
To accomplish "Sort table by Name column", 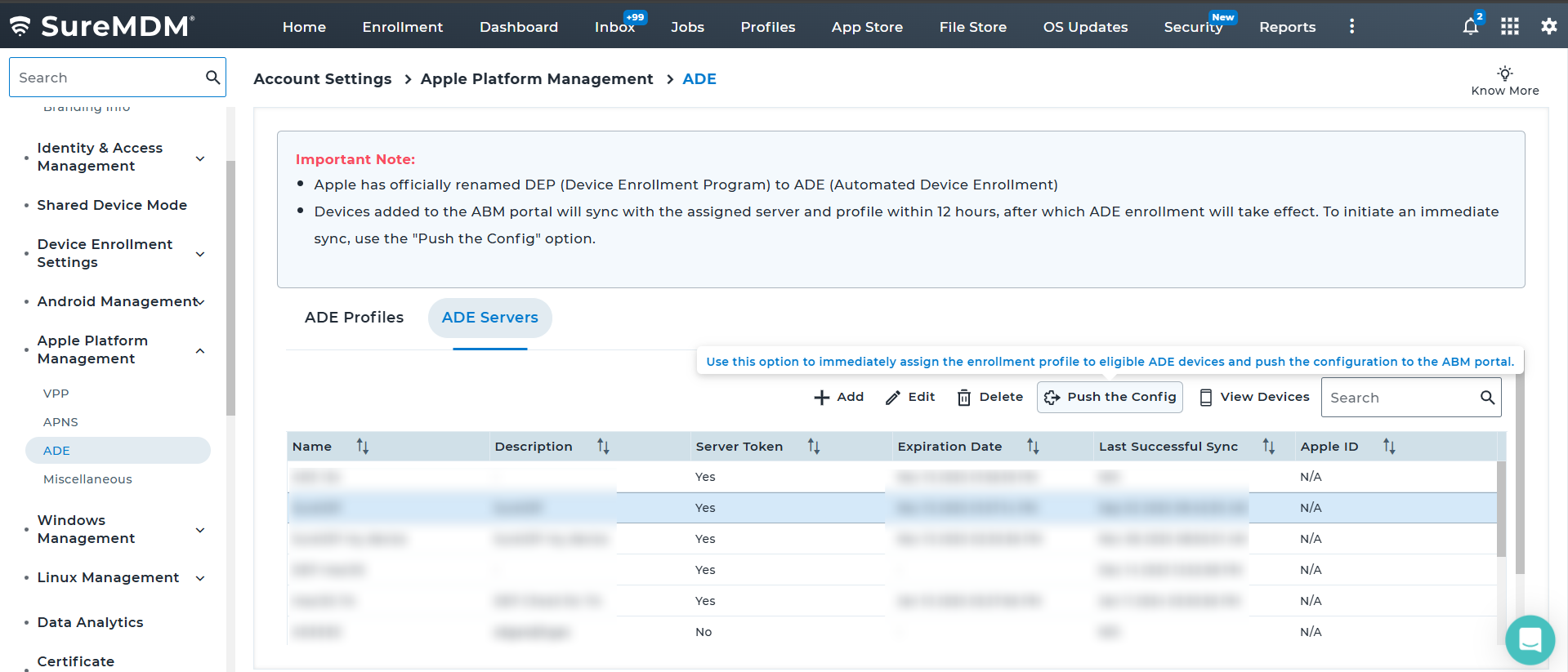I will [363, 447].
